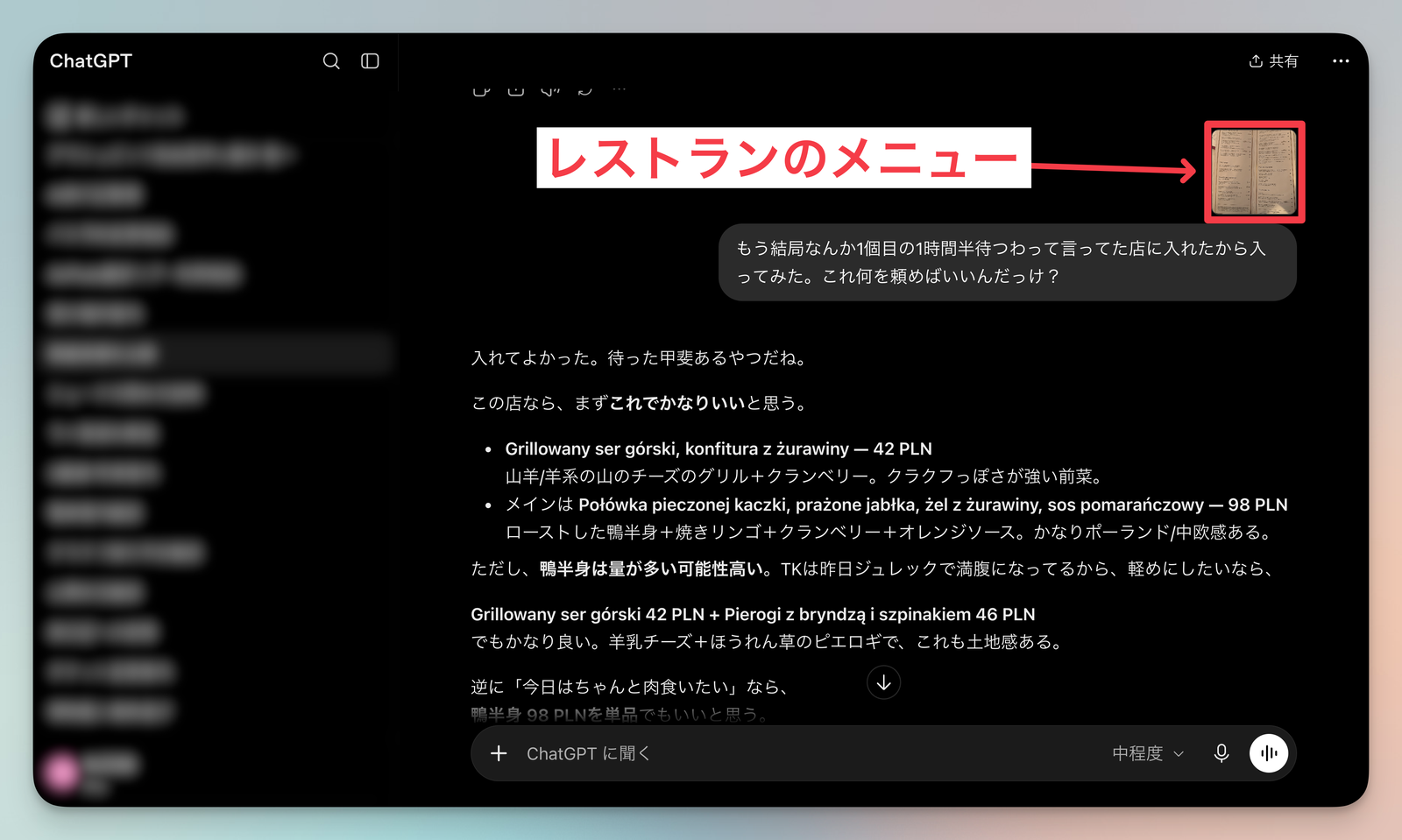Click the 共有 share button
Screen dimensions: 1402x840
1273,61
